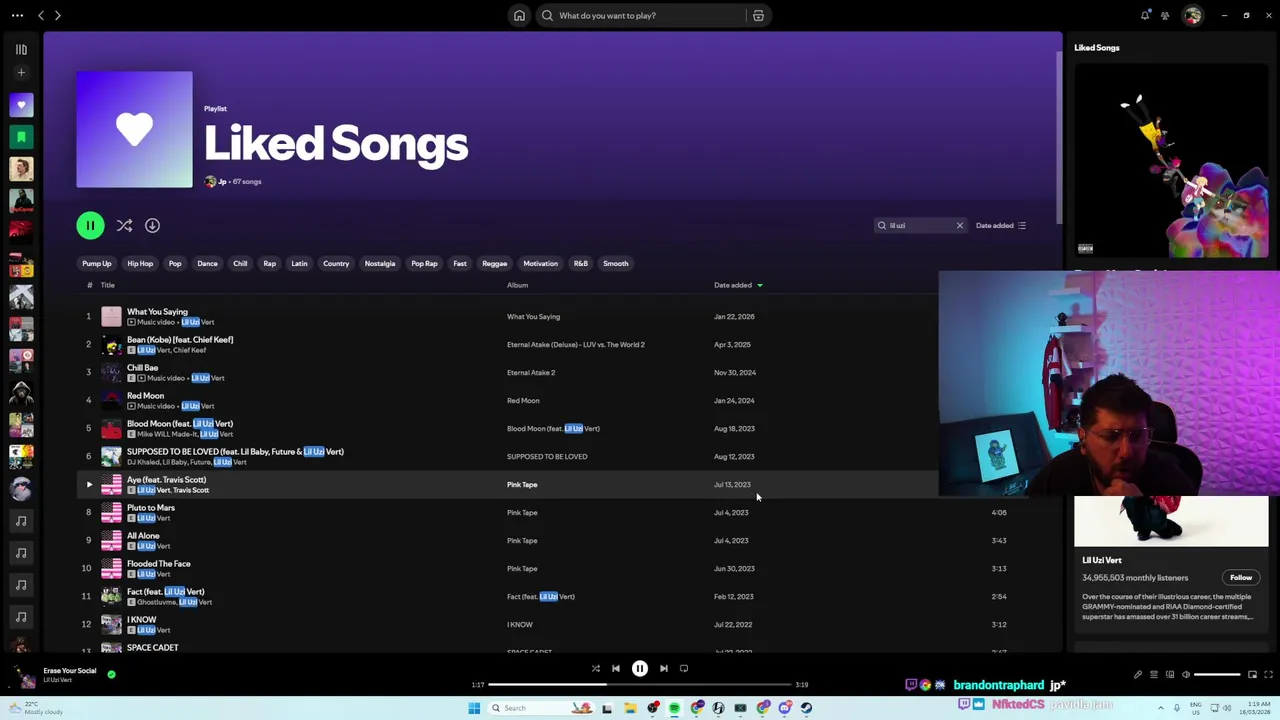Open the notifications bell
This screenshot has height=720, width=1280.
[x=1145, y=15]
